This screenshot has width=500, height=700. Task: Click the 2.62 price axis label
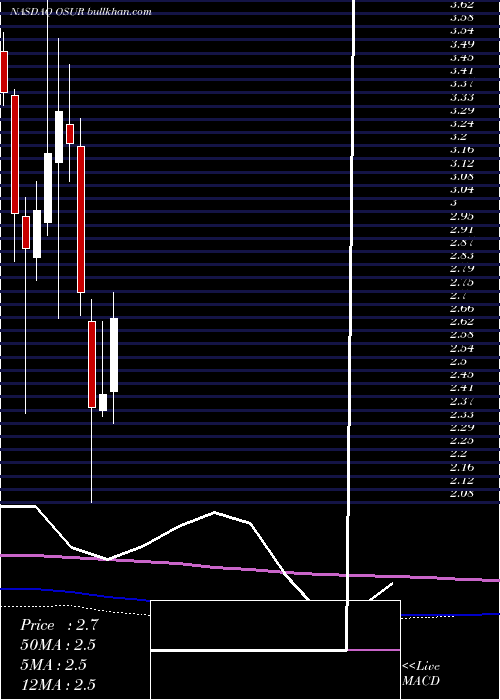point(462,322)
